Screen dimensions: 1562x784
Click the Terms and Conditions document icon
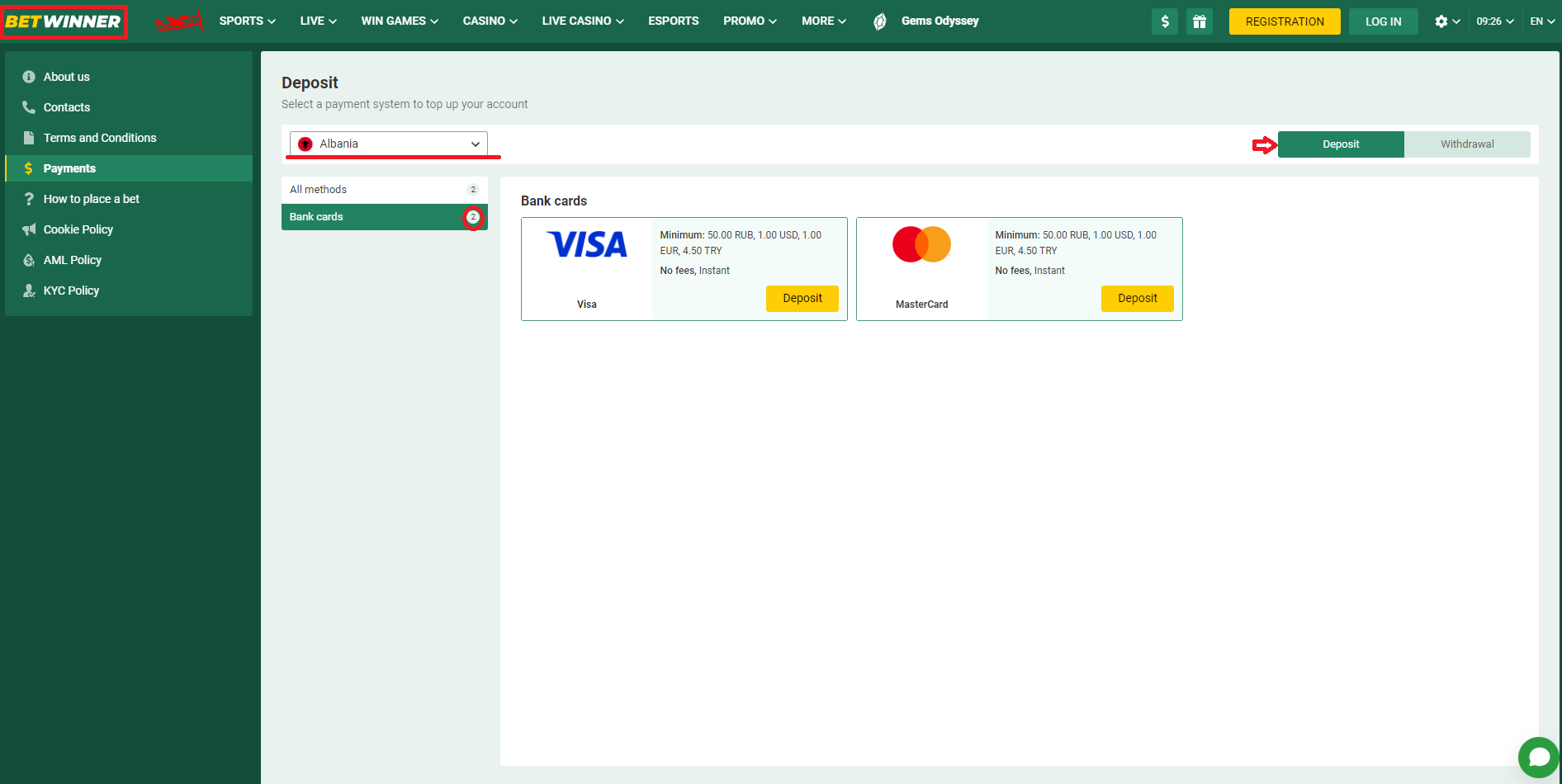tap(29, 138)
